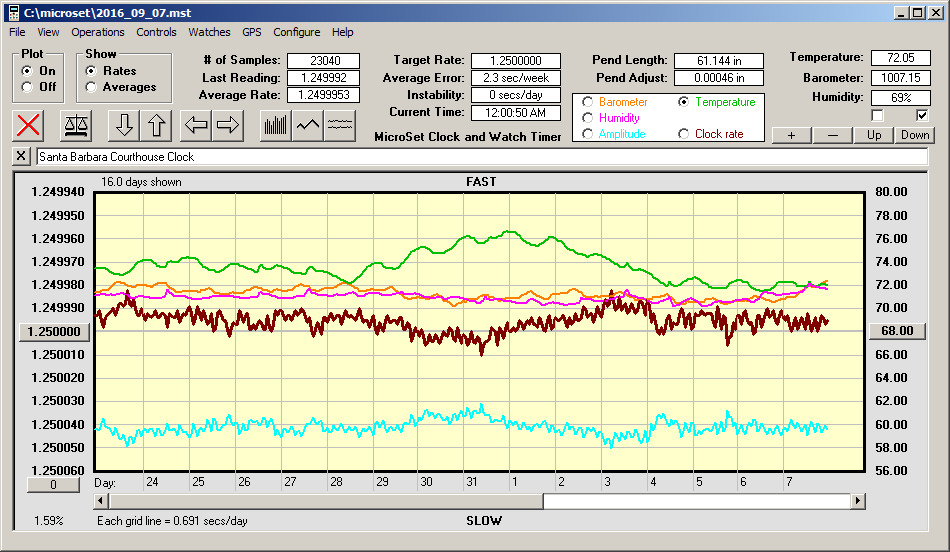950x552 pixels.
Task: Click the Pend Adjust field 0.00046 in
Action: (x=719, y=78)
